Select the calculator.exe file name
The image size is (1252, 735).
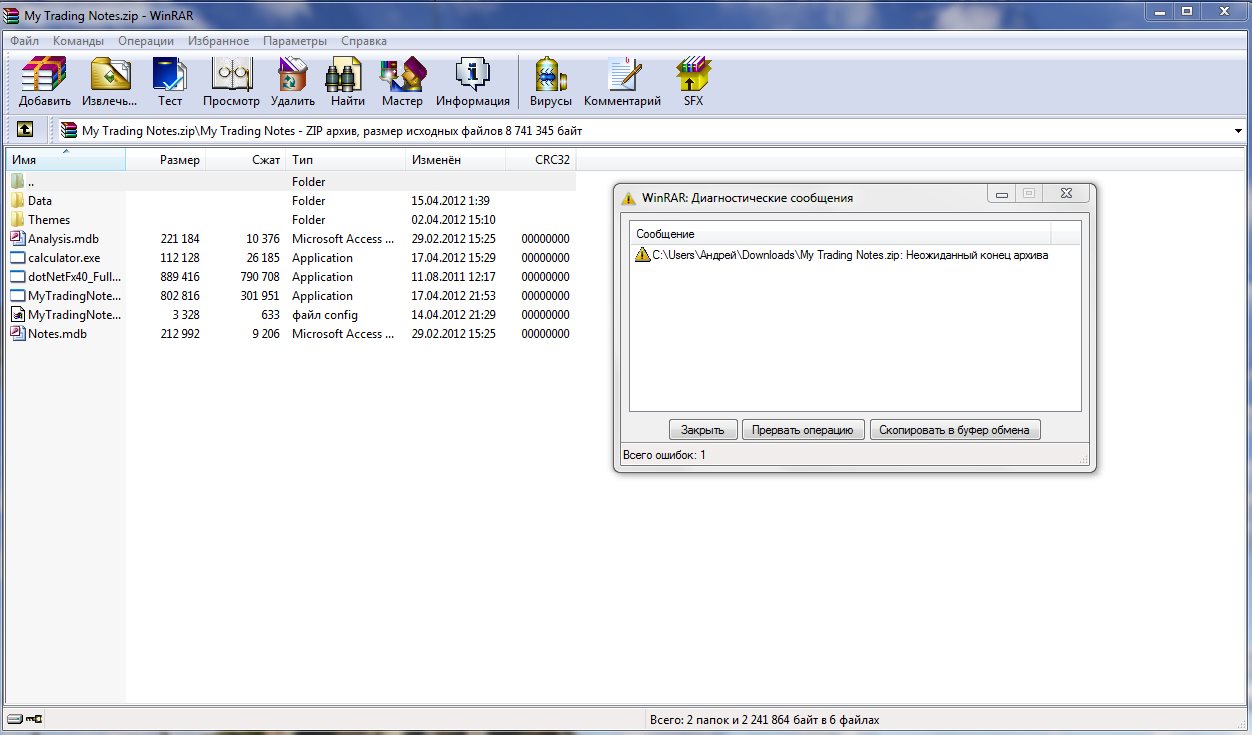(x=64, y=258)
